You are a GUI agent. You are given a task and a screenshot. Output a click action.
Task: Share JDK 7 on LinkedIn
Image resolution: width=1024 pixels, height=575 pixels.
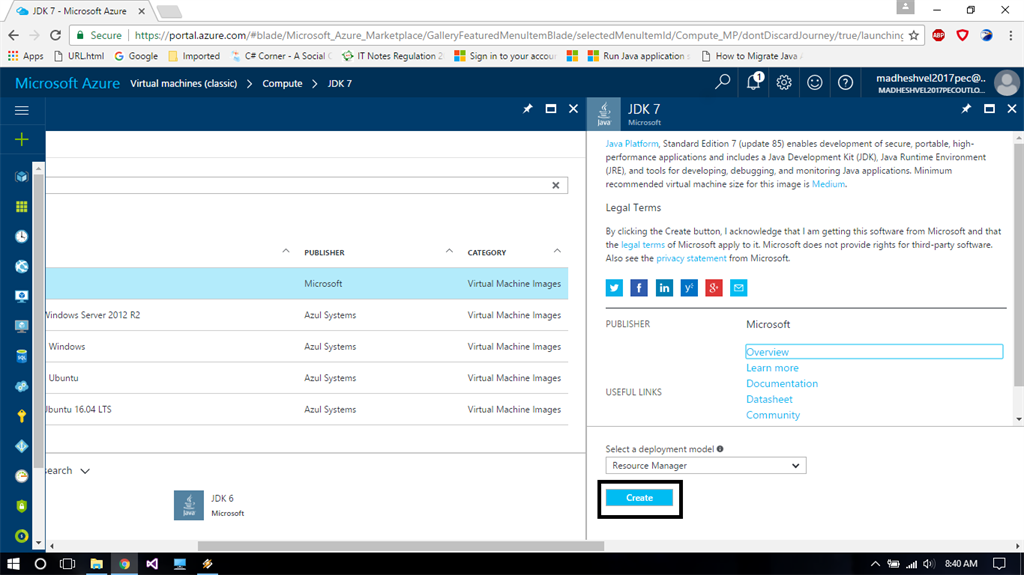point(664,288)
